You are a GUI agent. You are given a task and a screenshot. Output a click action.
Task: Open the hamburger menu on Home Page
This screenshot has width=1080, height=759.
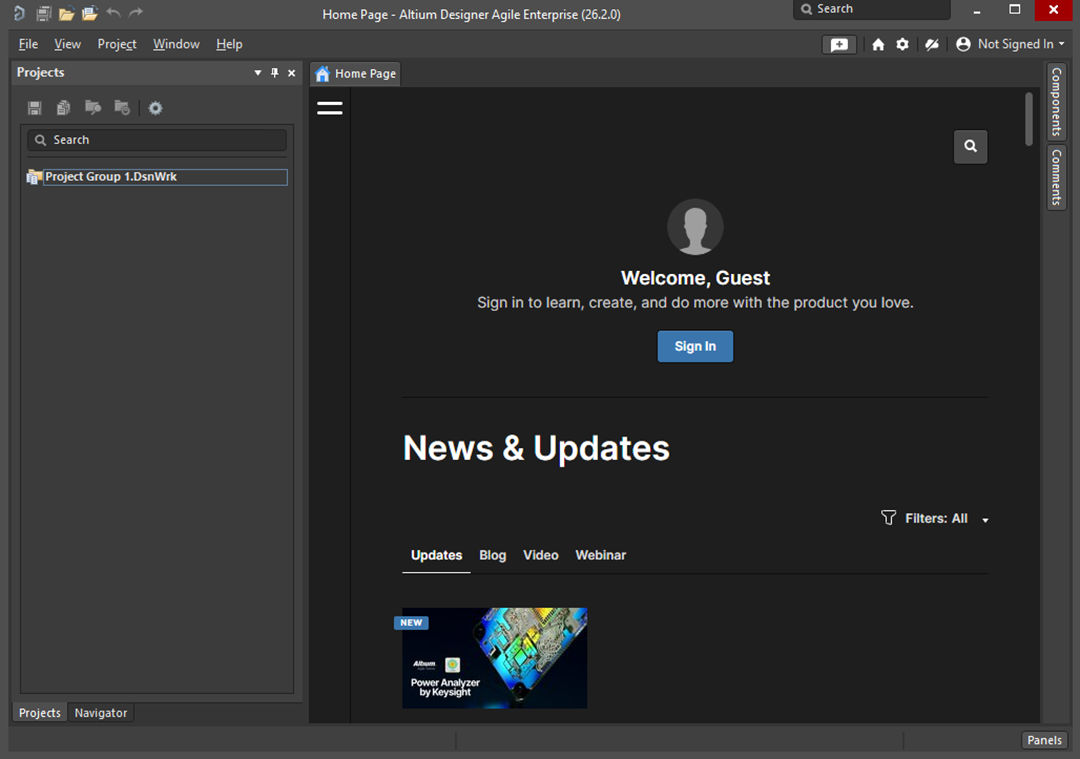tap(329, 108)
